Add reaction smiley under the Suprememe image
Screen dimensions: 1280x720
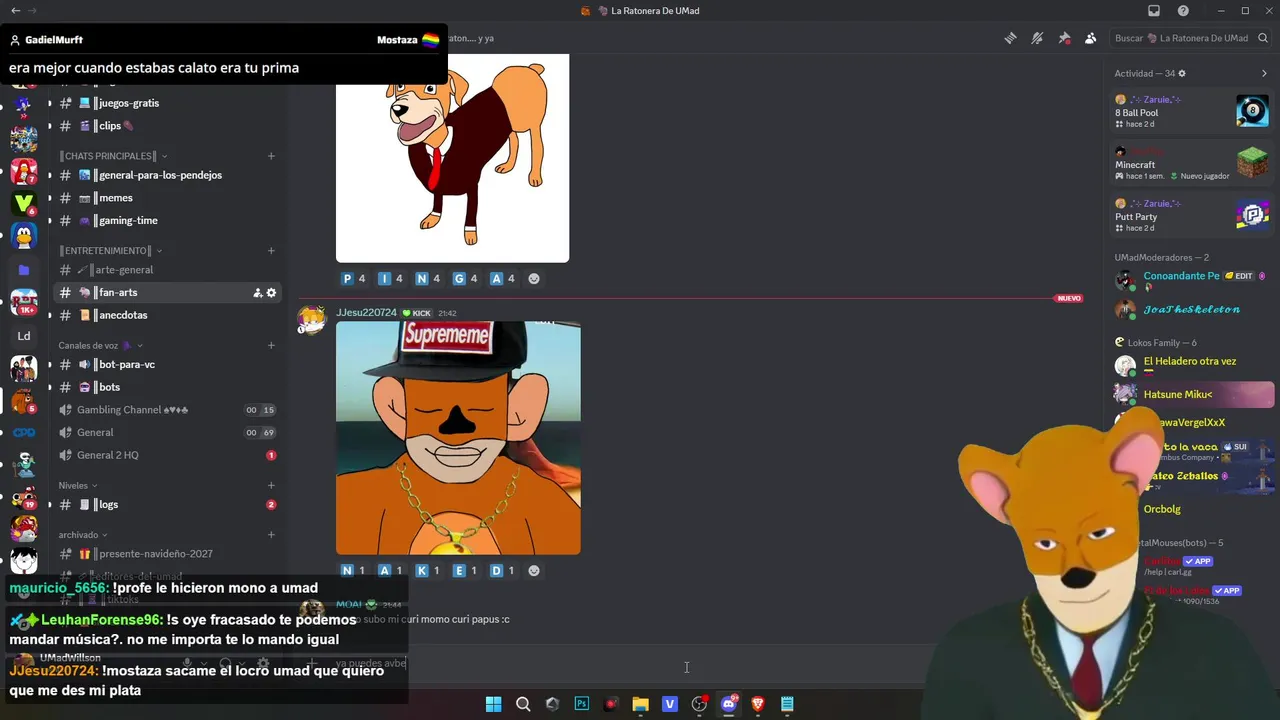tap(533, 571)
